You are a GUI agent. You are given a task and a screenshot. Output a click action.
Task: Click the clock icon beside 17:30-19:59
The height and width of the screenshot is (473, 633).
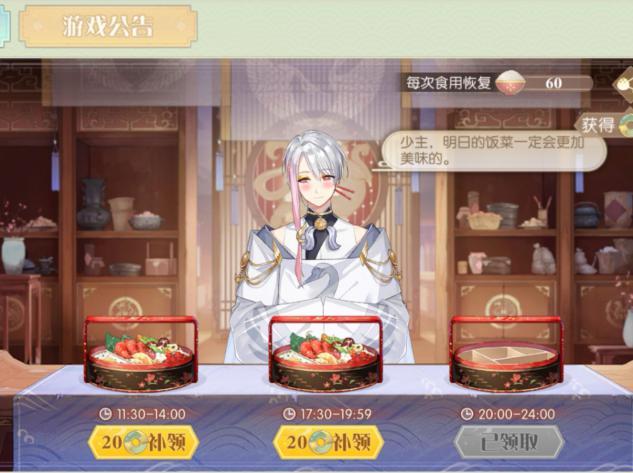[x=289, y=414]
